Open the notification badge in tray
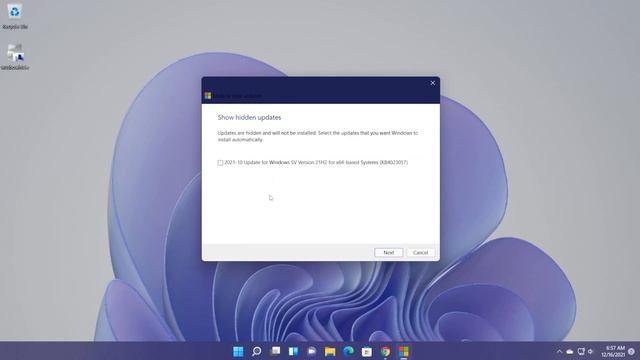The image size is (640, 360). click(x=631, y=351)
